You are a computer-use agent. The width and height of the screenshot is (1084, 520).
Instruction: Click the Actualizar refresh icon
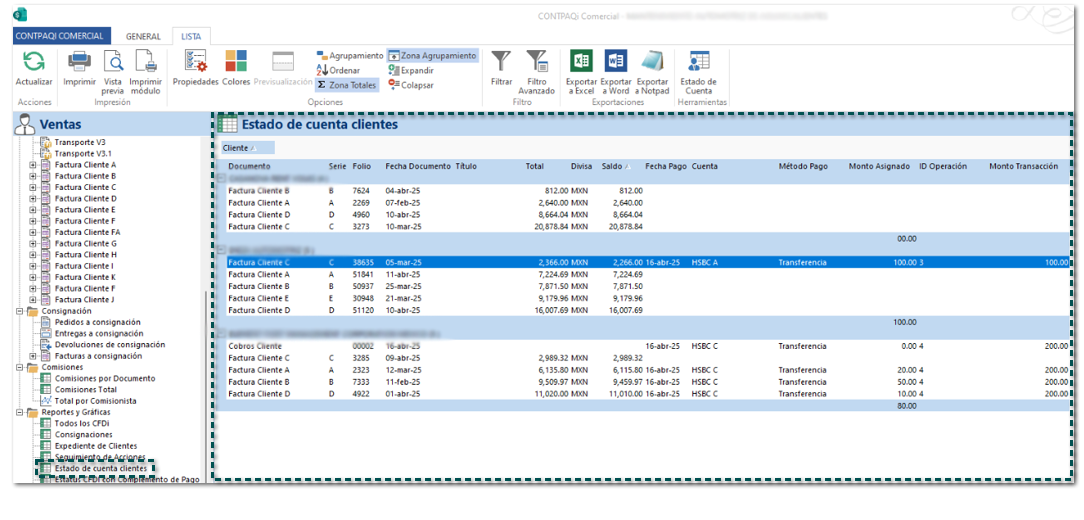(34, 62)
